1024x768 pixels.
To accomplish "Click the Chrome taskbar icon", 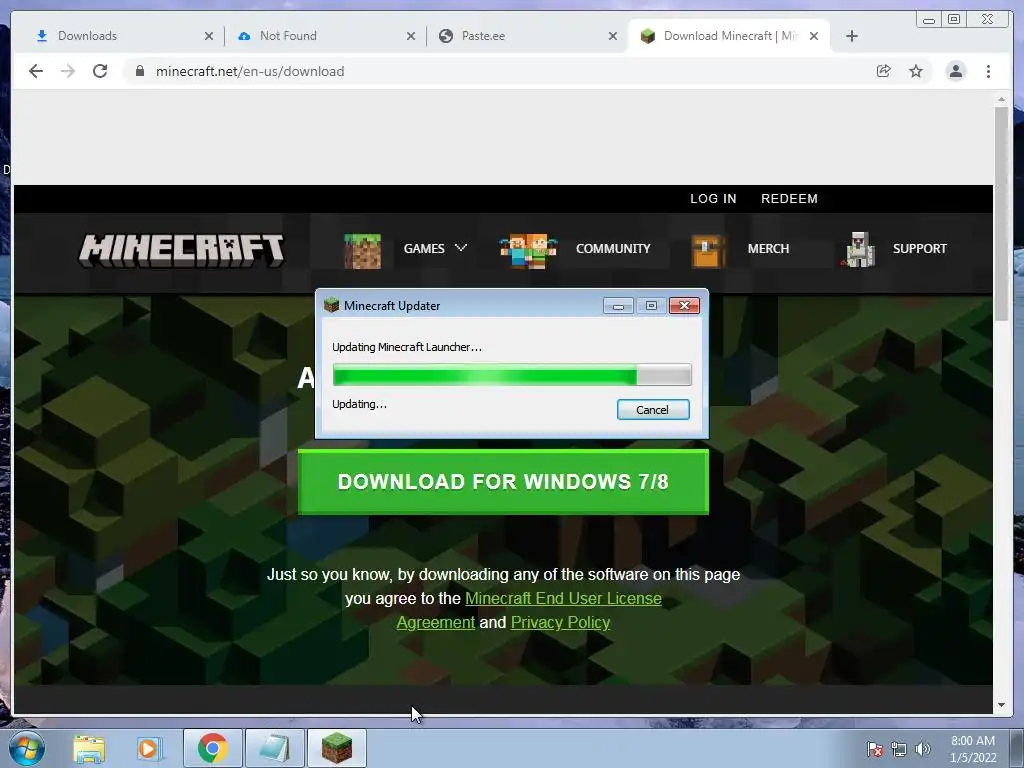I will 213,748.
